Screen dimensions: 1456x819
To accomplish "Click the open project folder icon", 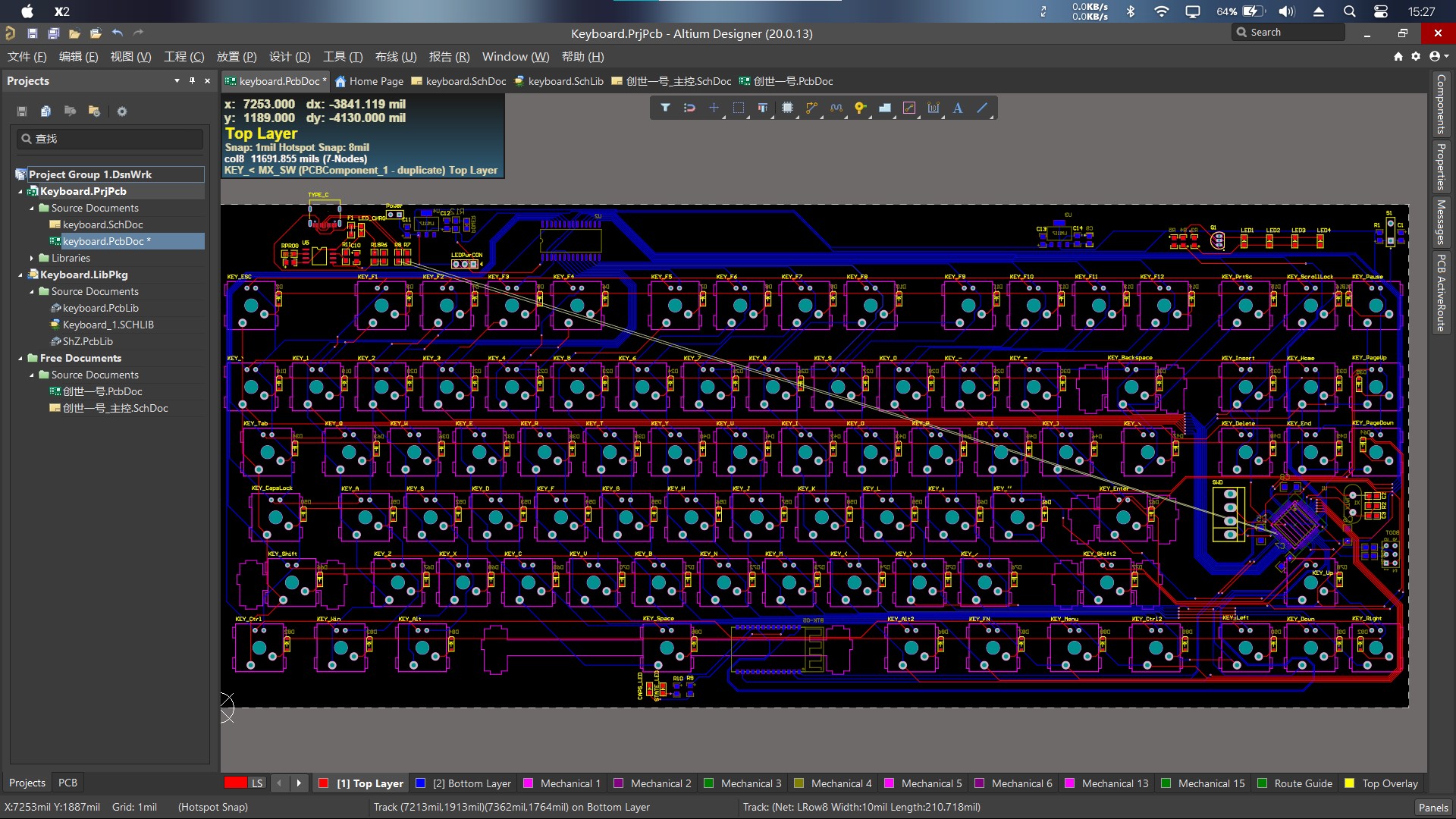I will (96, 33).
